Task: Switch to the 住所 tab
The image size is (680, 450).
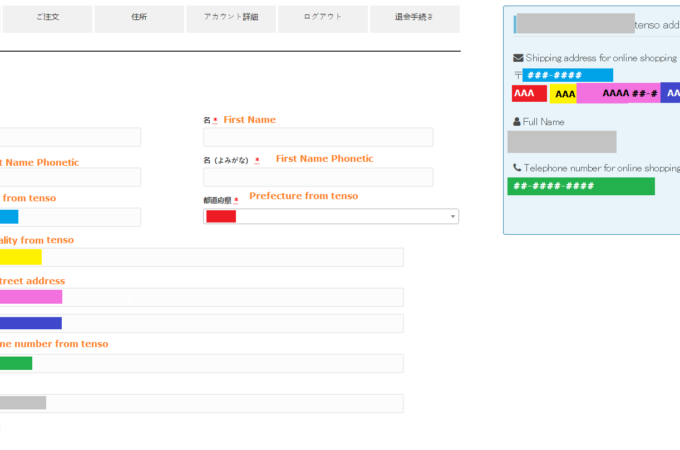Action: click(x=138, y=18)
